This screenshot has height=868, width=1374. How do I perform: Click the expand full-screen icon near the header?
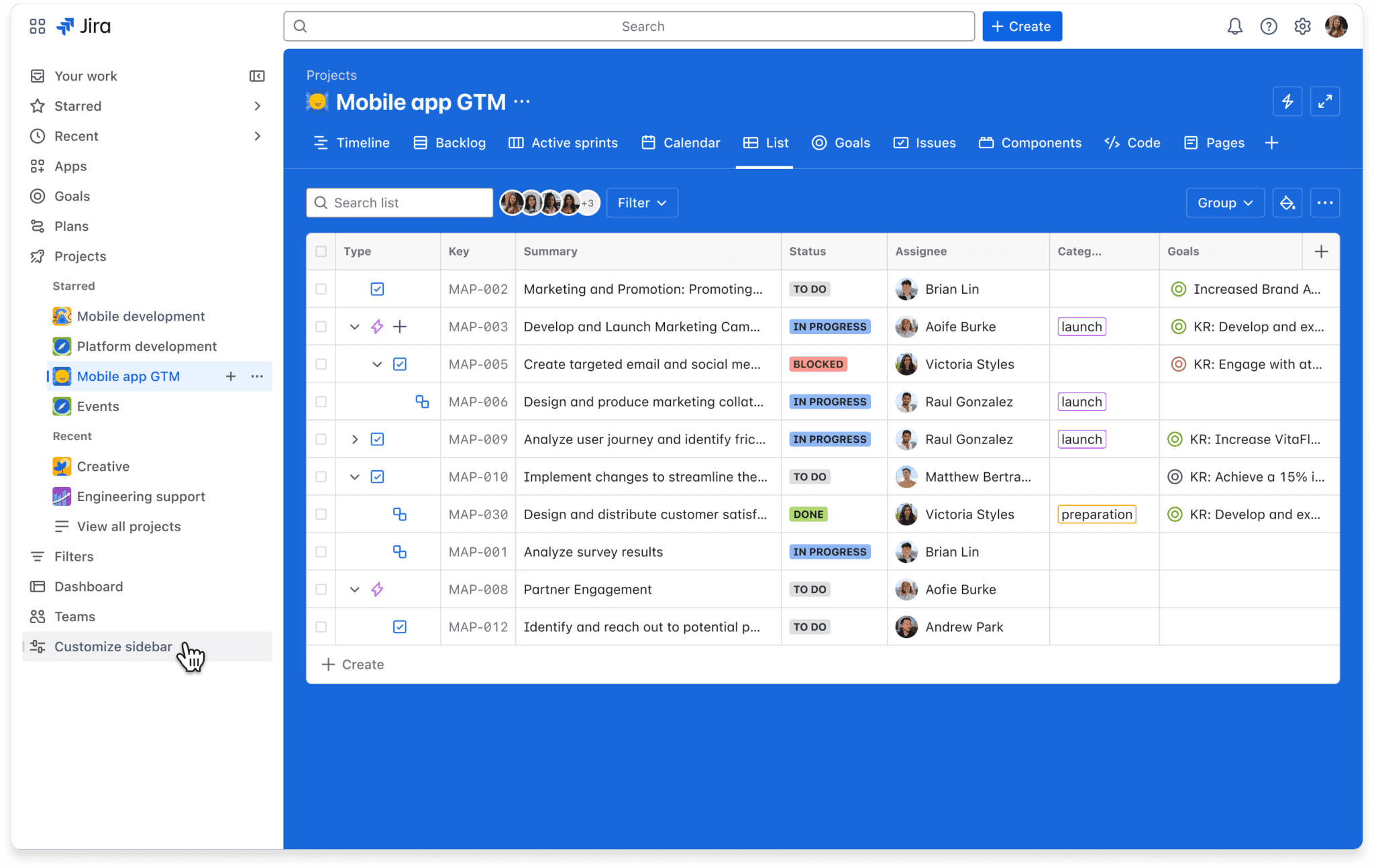1325,101
